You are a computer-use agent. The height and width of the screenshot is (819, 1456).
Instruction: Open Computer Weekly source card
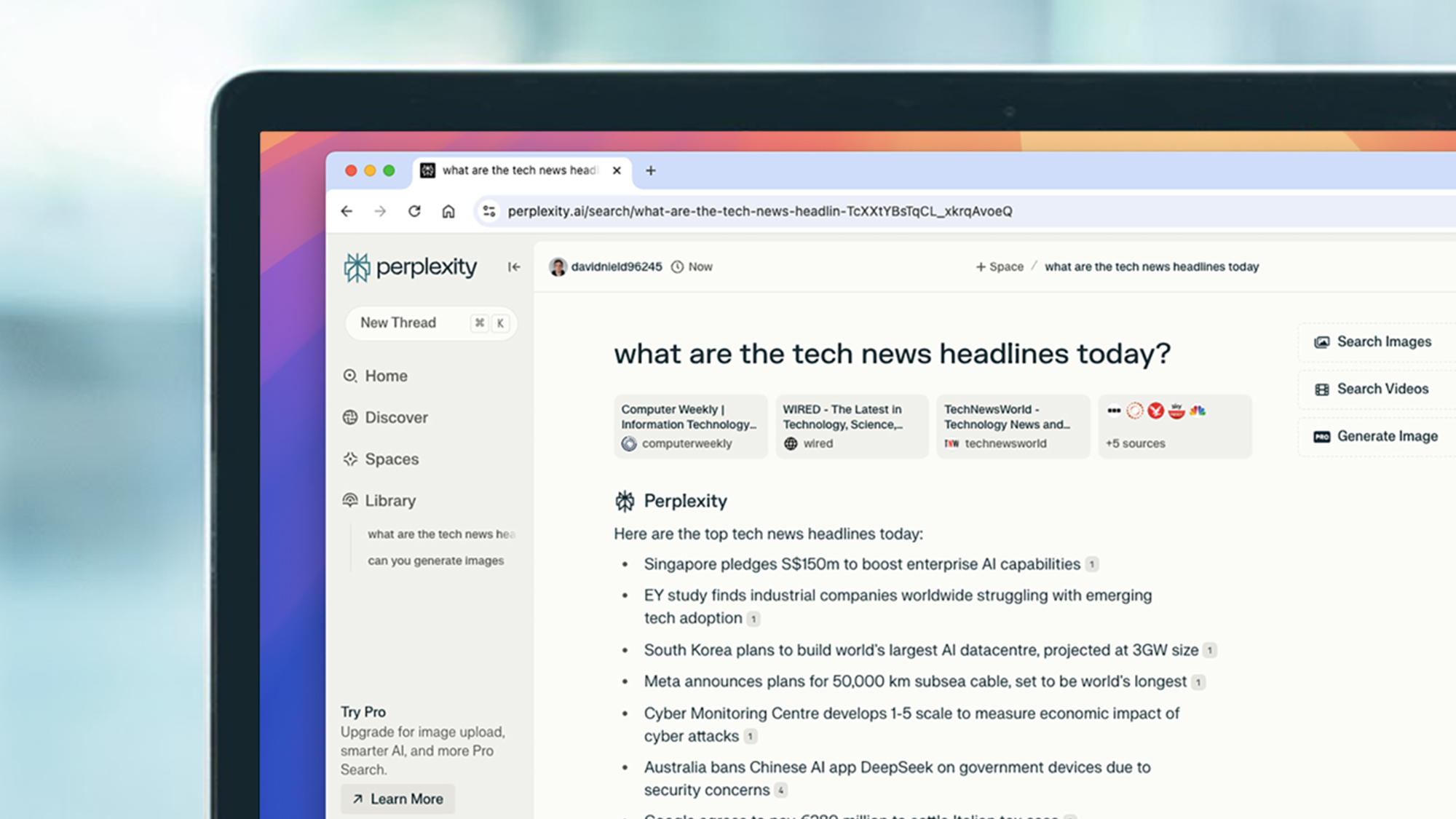pos(690,427)
